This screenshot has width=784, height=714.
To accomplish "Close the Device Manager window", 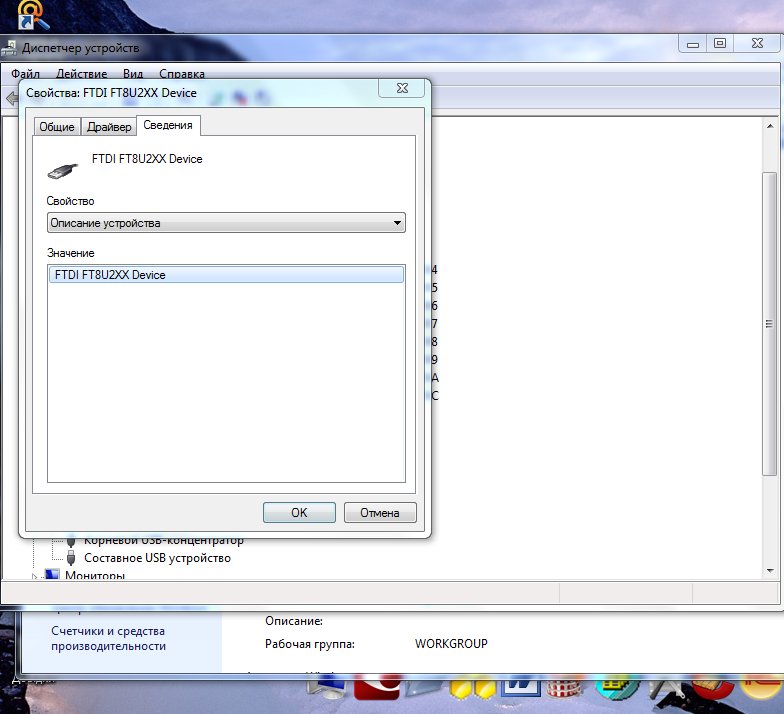I will [x=757, y=44].
